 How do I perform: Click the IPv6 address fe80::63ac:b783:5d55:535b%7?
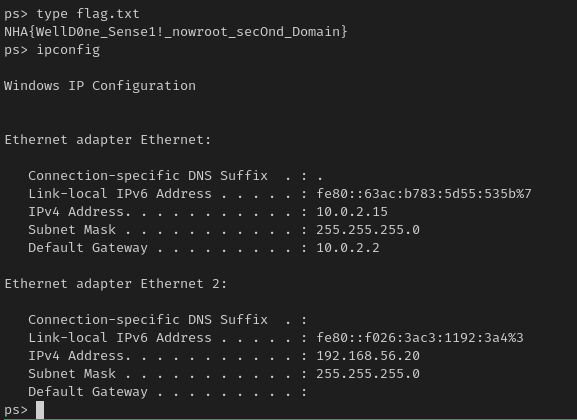pyautogui.click(x=424, y=194)
